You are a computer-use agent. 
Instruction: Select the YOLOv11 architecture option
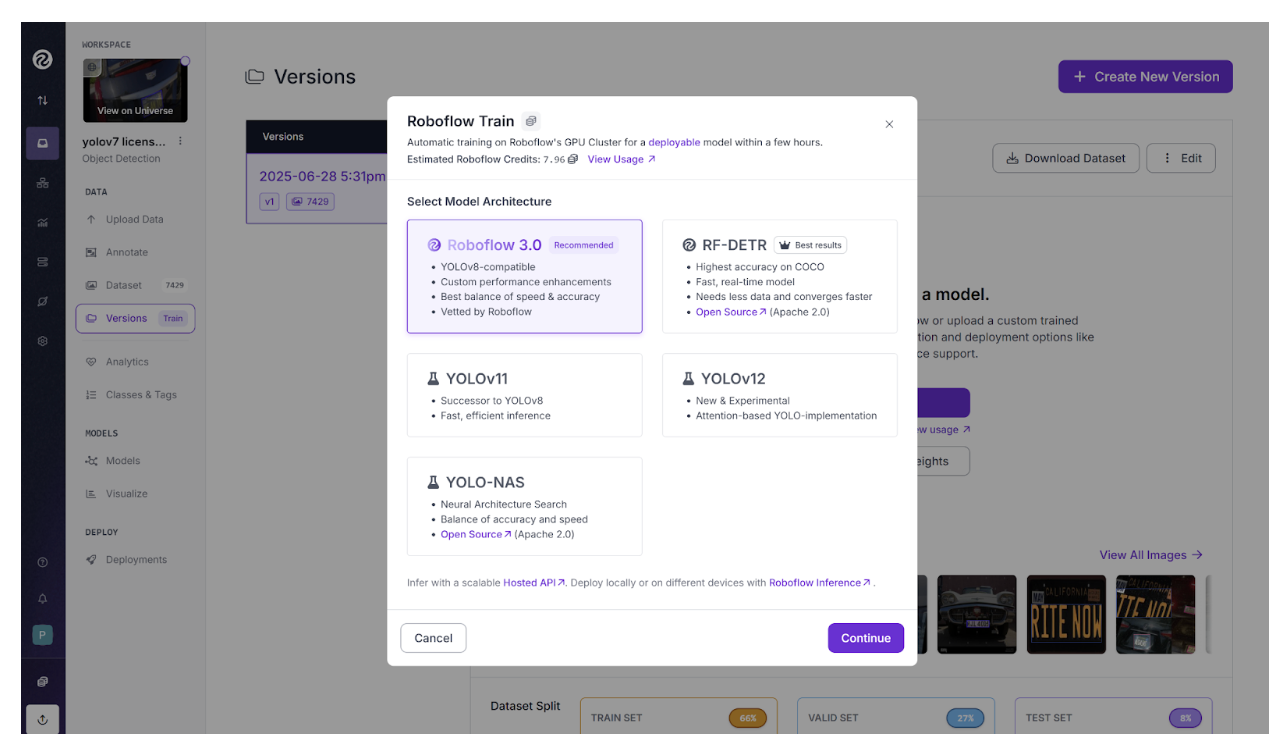point(524,395)
